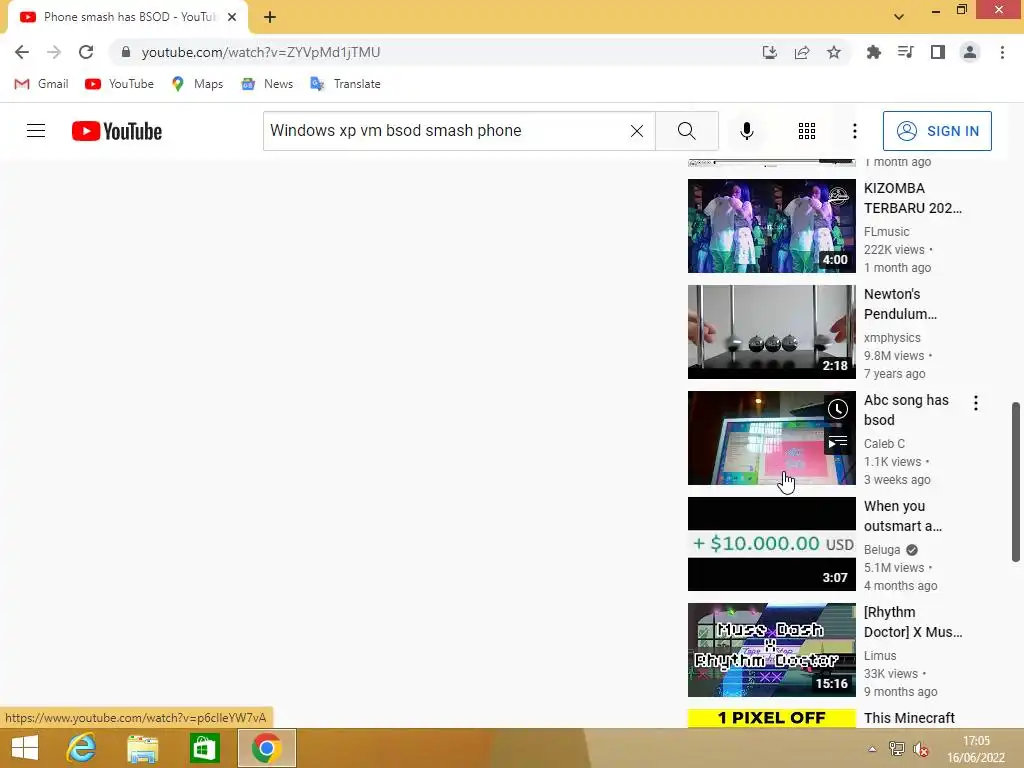Click the magnifier search button
The width and height of the screenshot is (1024, 768).
(686, 131)
